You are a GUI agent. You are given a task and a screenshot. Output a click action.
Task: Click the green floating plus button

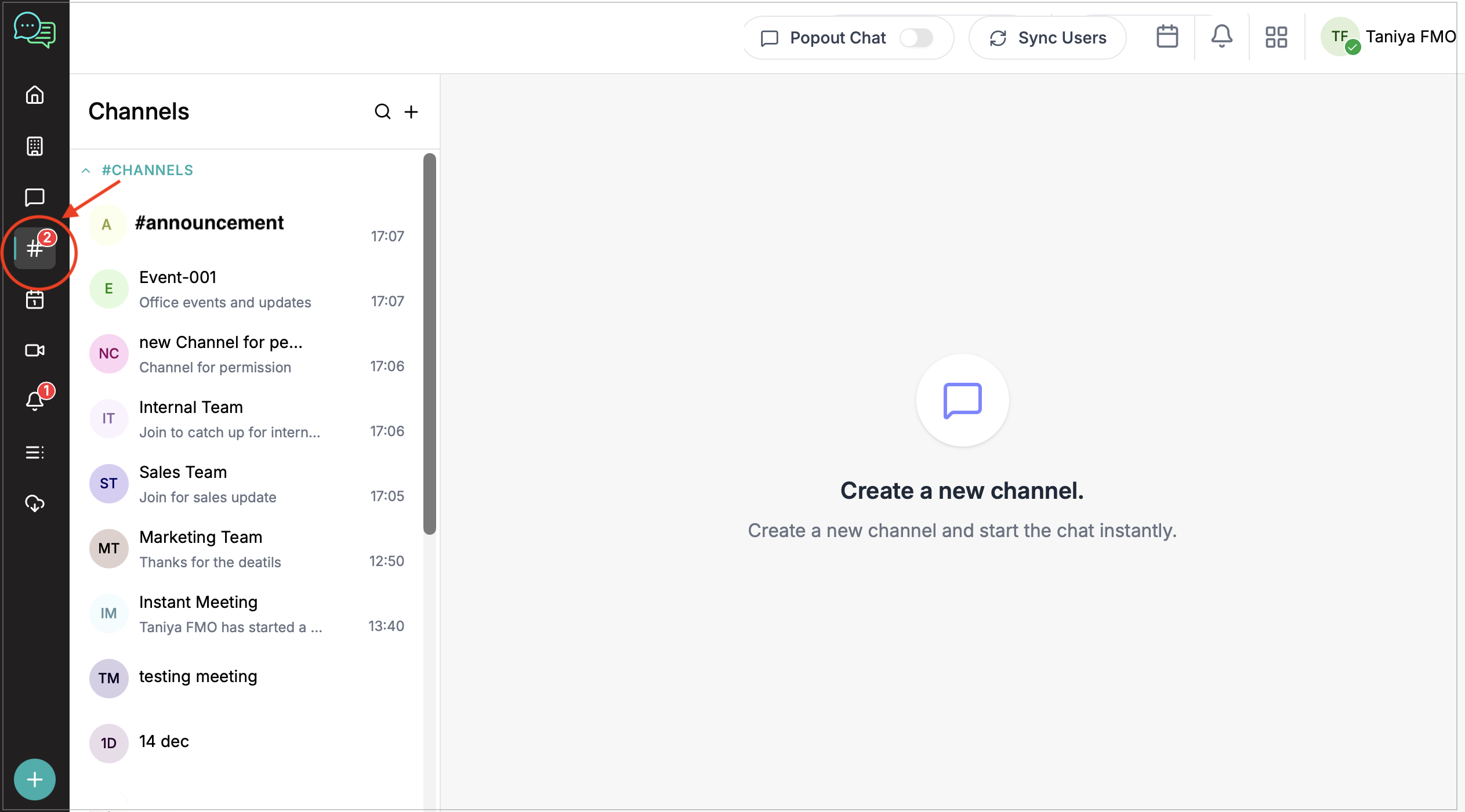tap(35, 779)
